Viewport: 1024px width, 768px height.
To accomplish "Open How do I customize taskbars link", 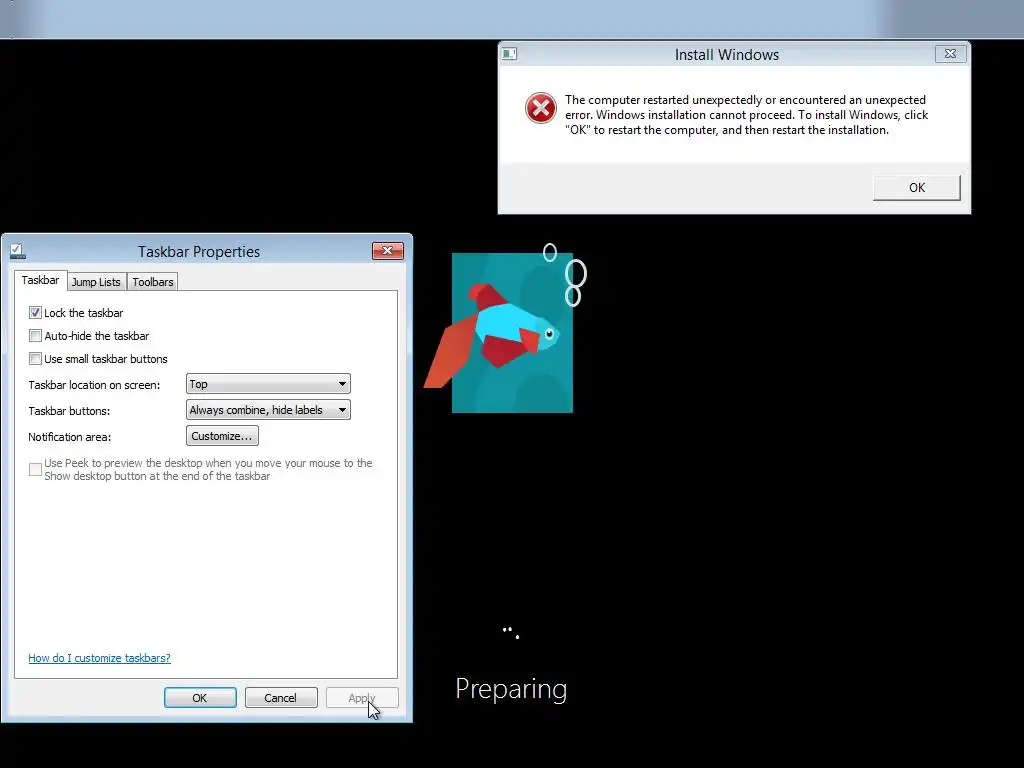I will click(99, 658).
